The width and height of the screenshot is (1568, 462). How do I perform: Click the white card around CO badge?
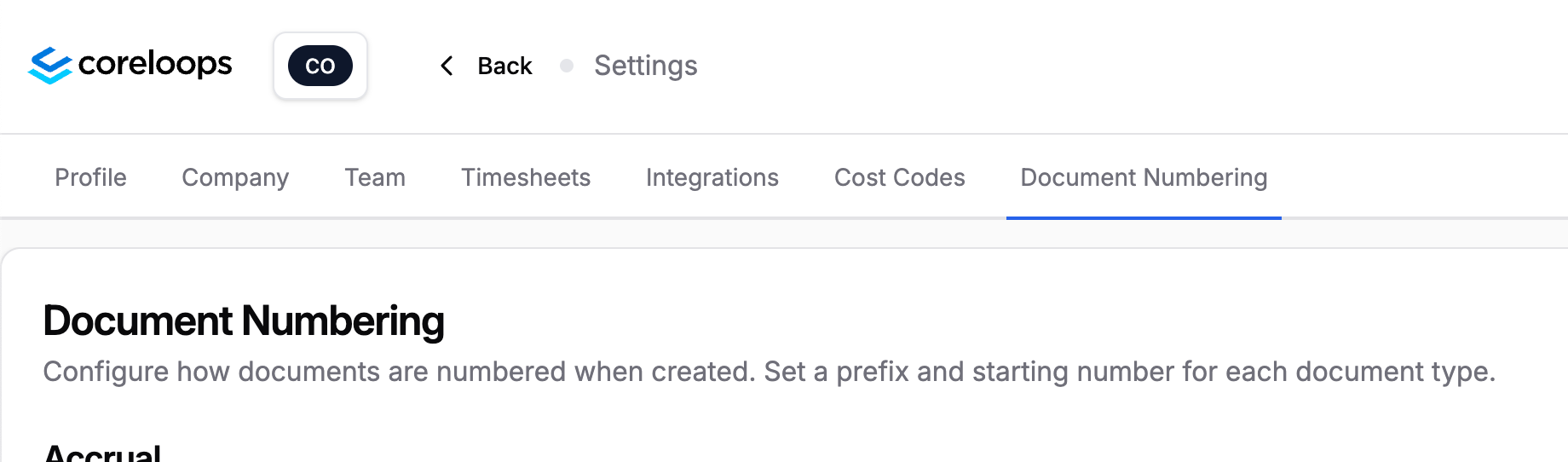(320, 66)
